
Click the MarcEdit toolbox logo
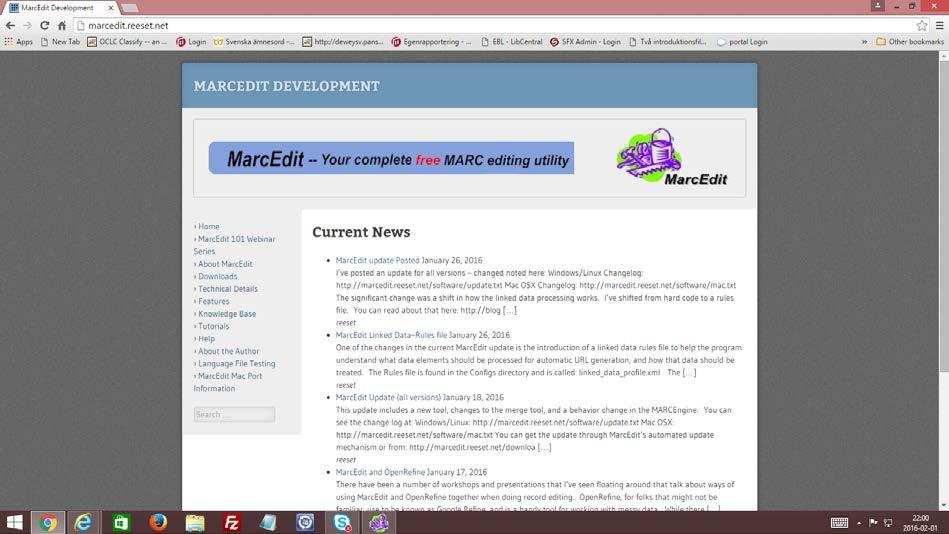click(671, 157)
